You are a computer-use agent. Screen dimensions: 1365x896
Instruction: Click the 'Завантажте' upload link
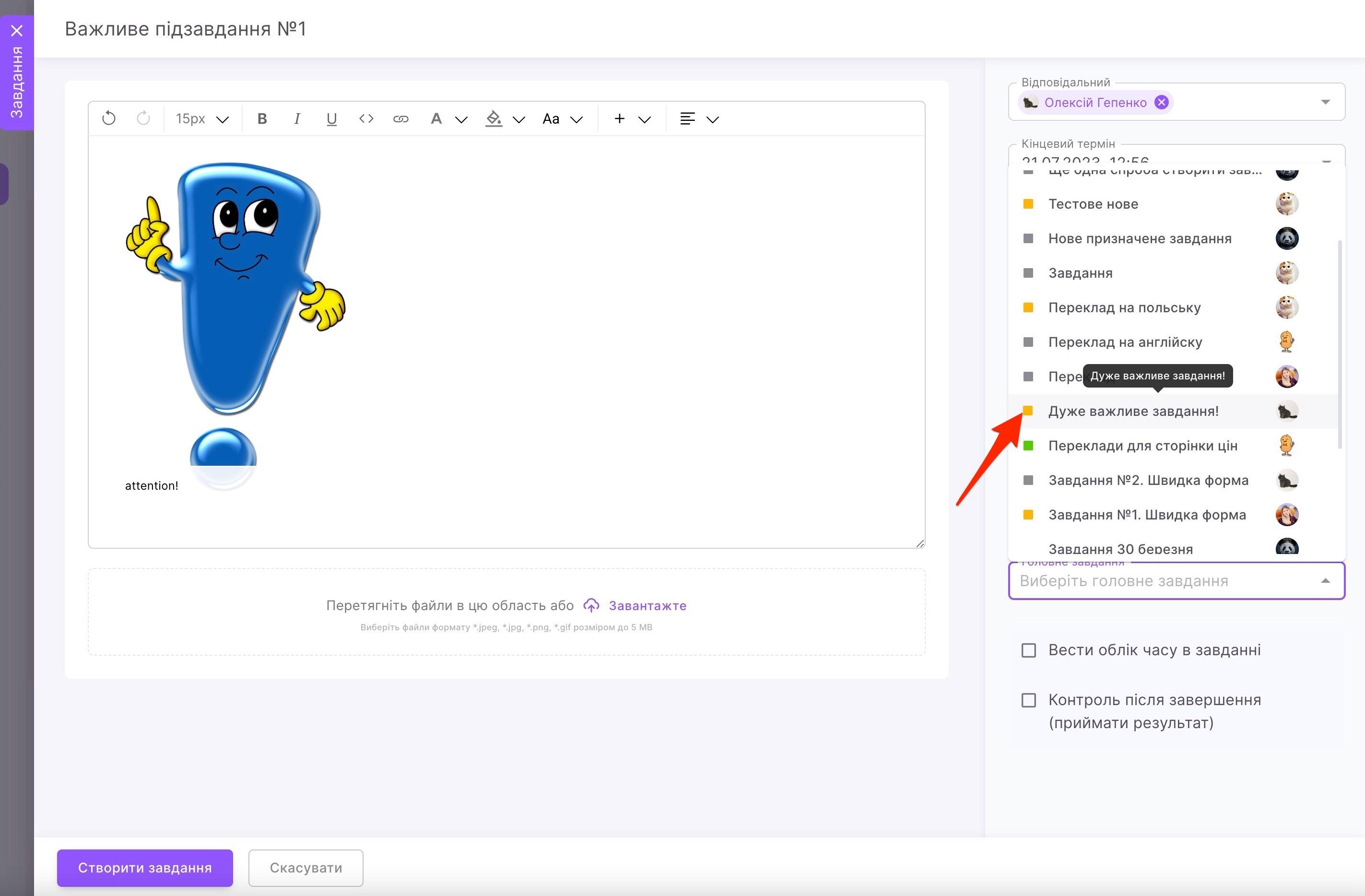click(x=647, y=606)
